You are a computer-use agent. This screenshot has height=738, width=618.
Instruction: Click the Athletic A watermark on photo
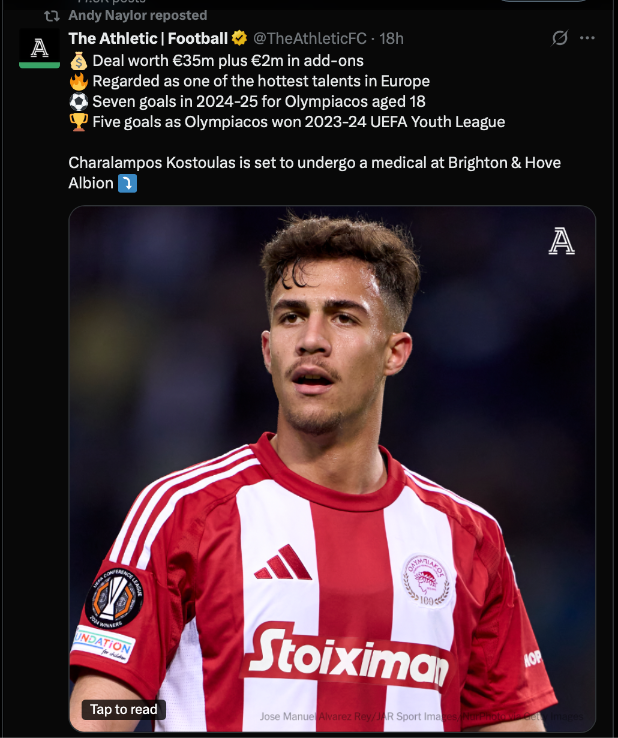[x=562, y=241]
